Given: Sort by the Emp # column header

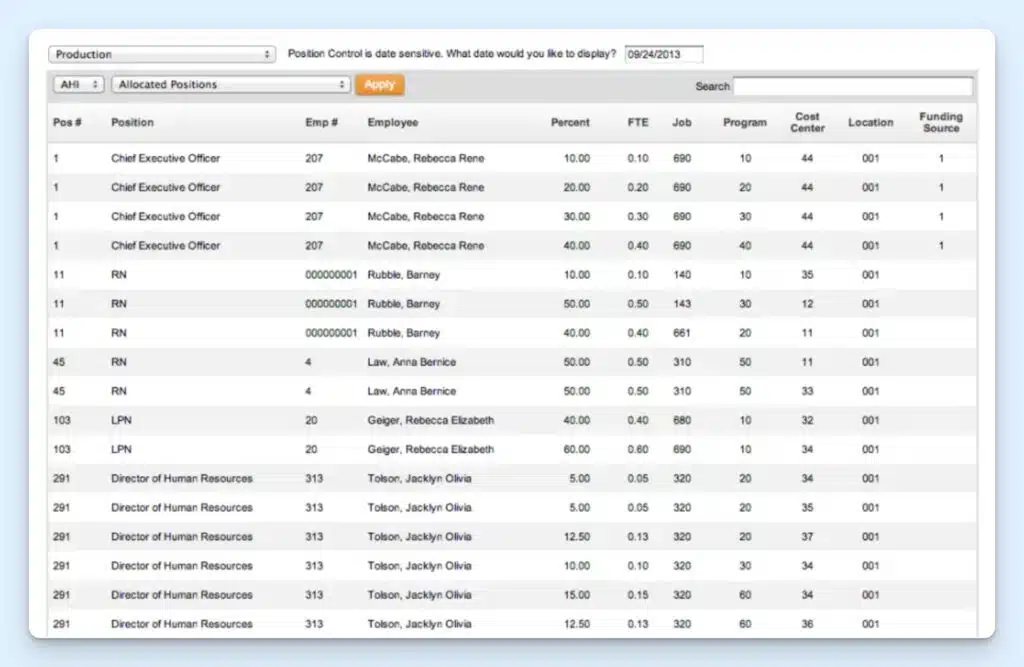Looking at the screenshot, I should coord(321,122).
